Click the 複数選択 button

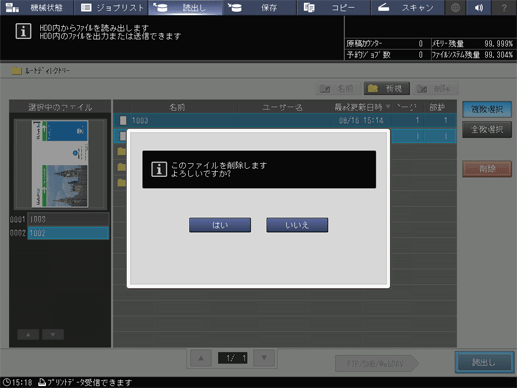click(487, 109)
